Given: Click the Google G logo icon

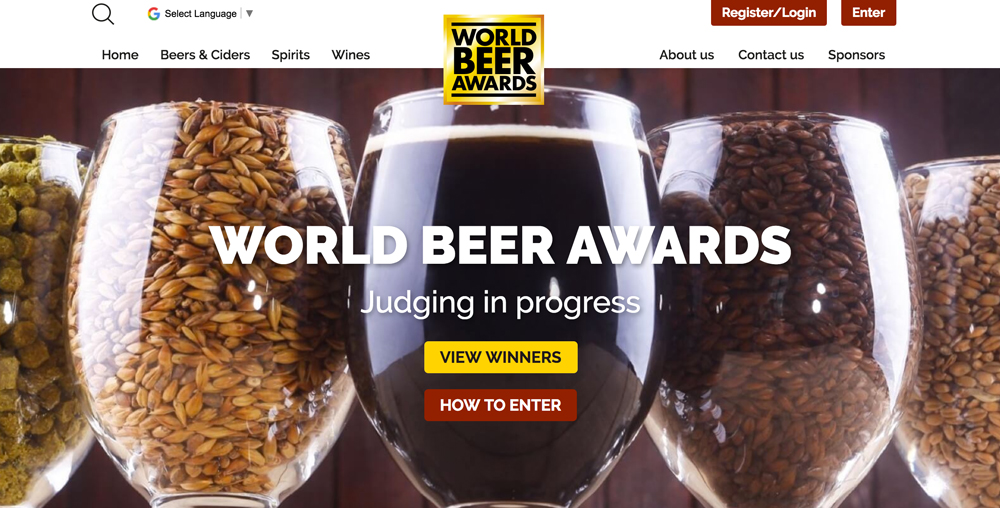Looking at the screenshot, I should pos(154,13).
